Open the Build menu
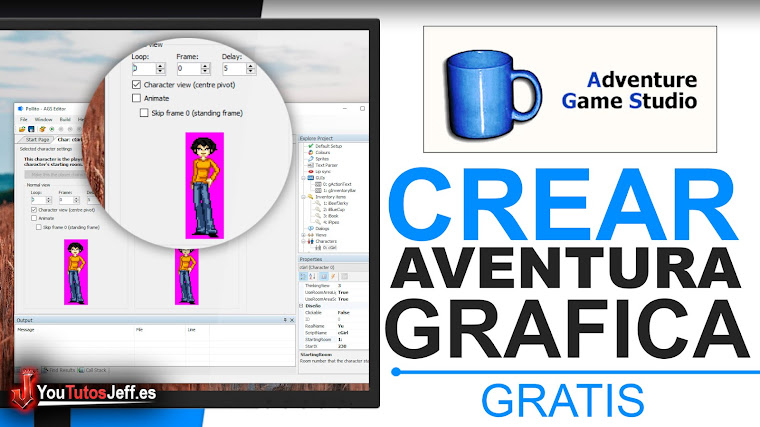The image size is (760, 427). [65, 119]
